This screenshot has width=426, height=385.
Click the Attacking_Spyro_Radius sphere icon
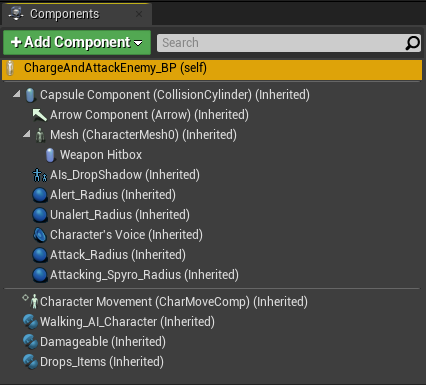point(40,275)
